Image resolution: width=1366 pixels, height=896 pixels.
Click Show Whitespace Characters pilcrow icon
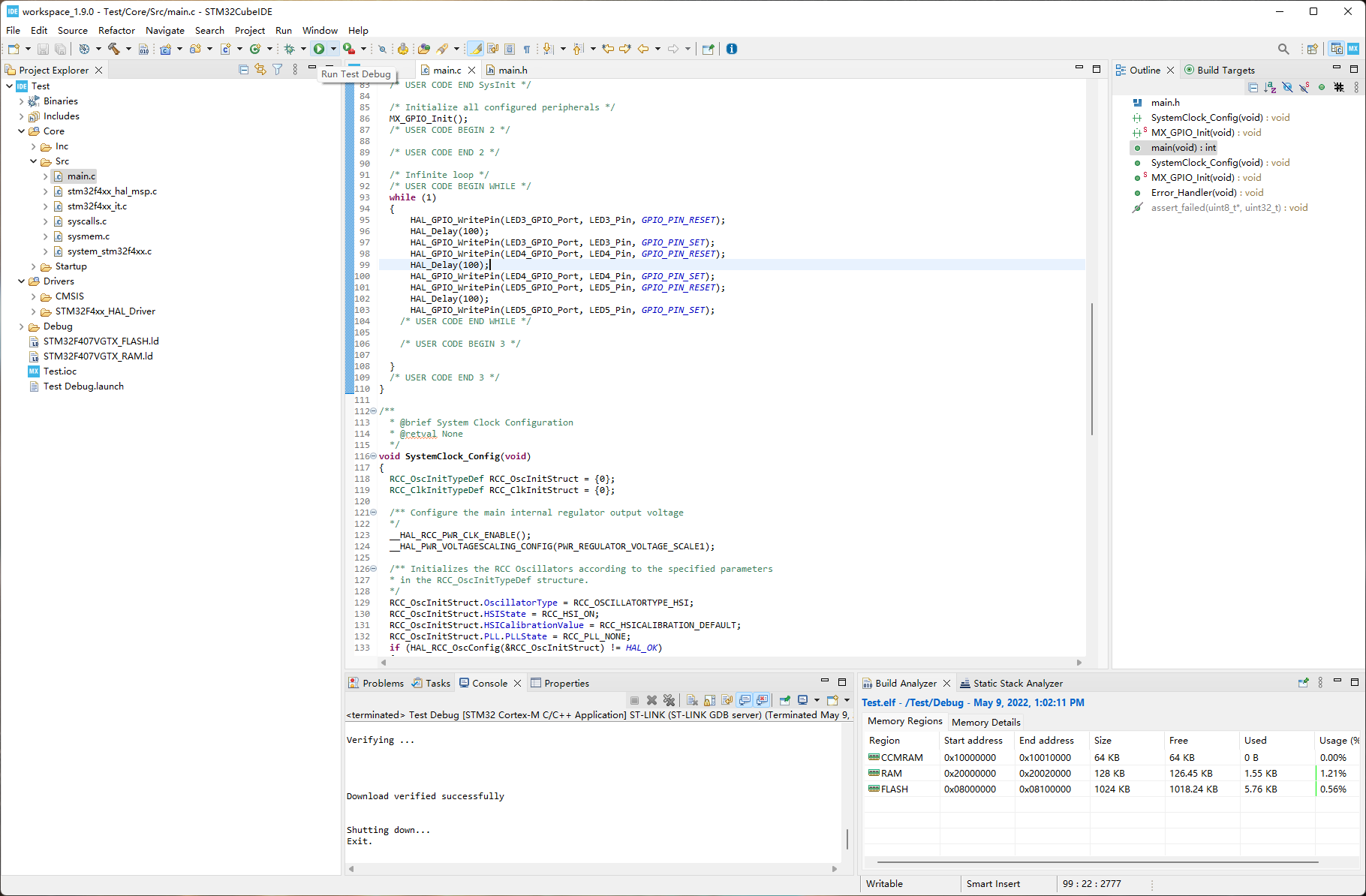click(527, 49)
